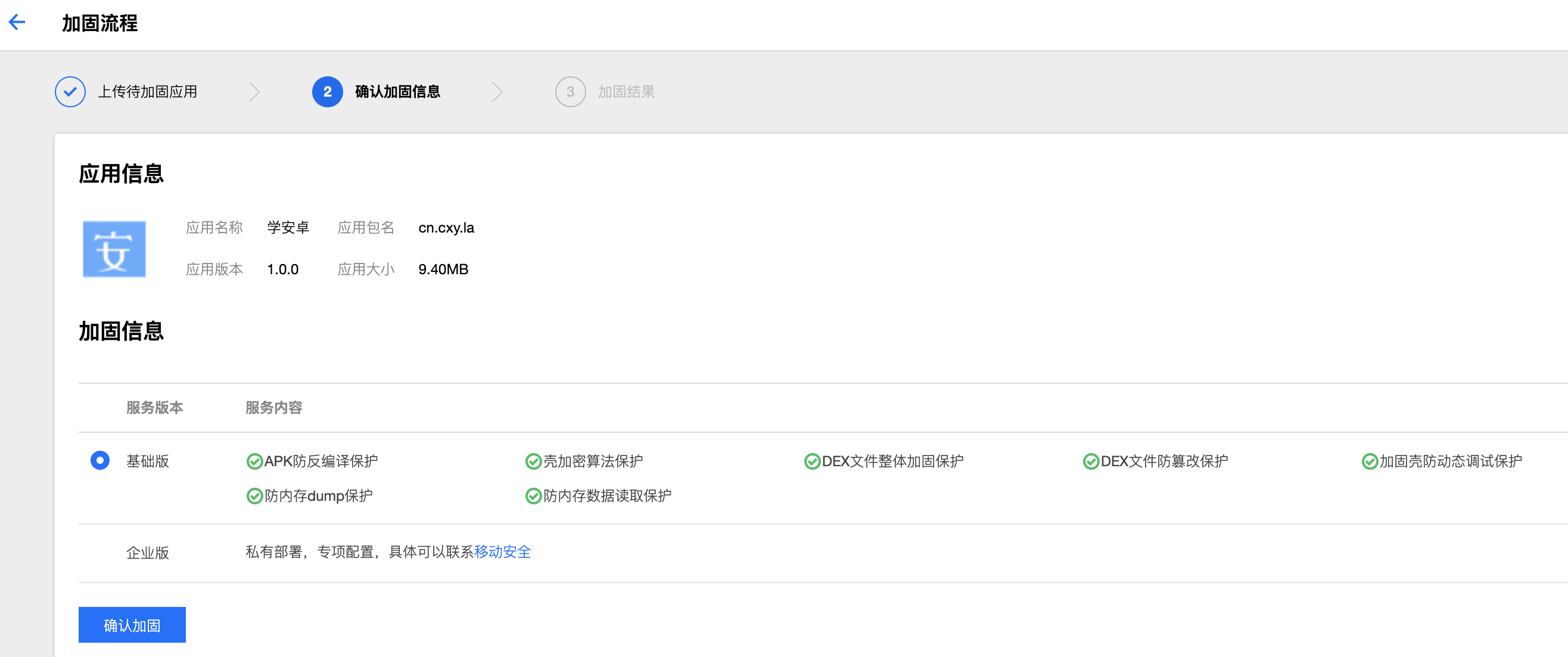
Task: Click the 企业版 row label
Action: pos(147,553)
